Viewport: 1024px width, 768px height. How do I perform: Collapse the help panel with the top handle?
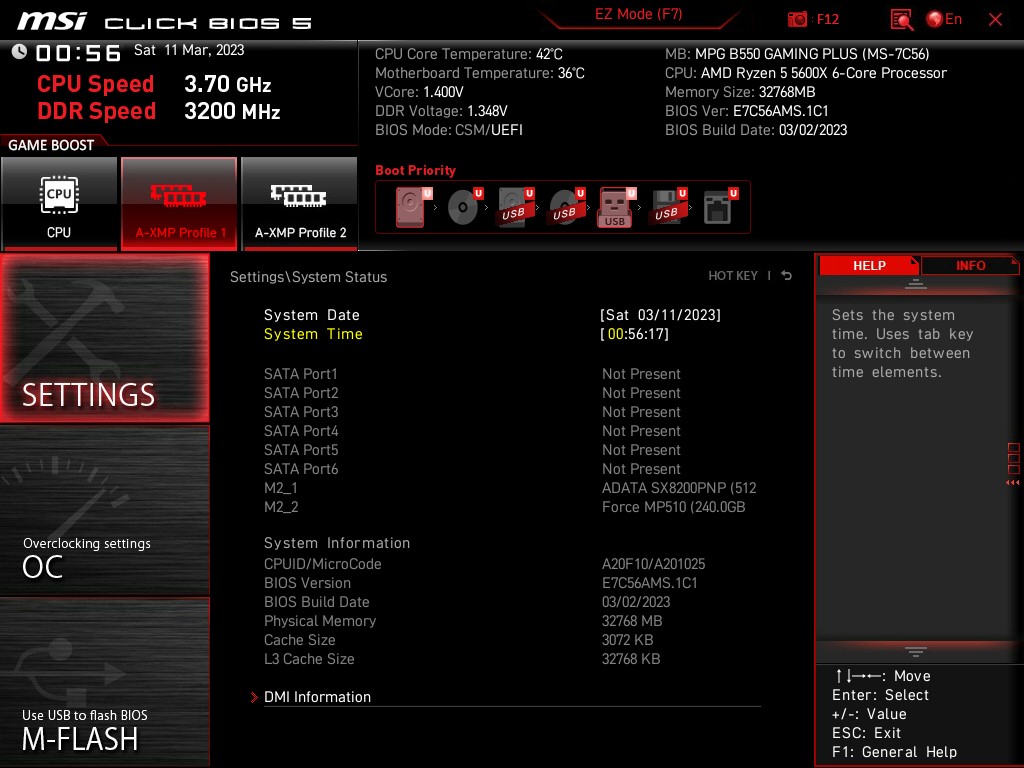pos(916,283)
